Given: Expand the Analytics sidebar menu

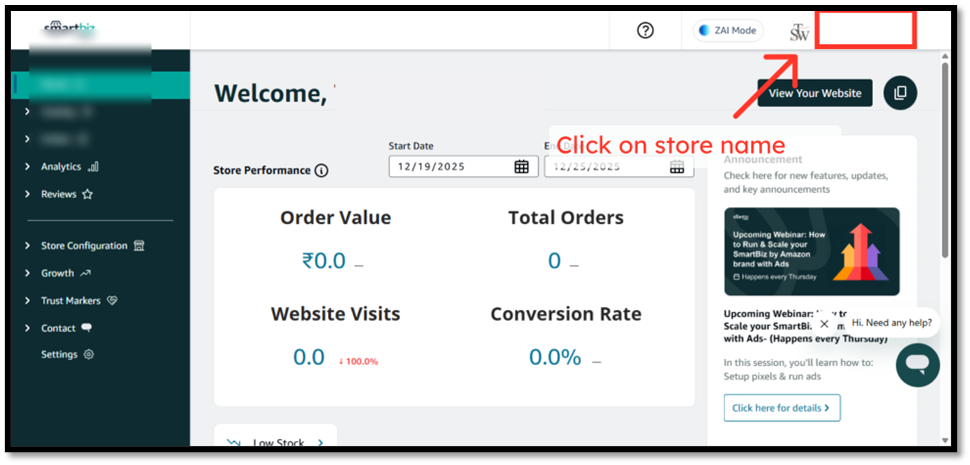Looking at the screenshot, I should 61,167.
